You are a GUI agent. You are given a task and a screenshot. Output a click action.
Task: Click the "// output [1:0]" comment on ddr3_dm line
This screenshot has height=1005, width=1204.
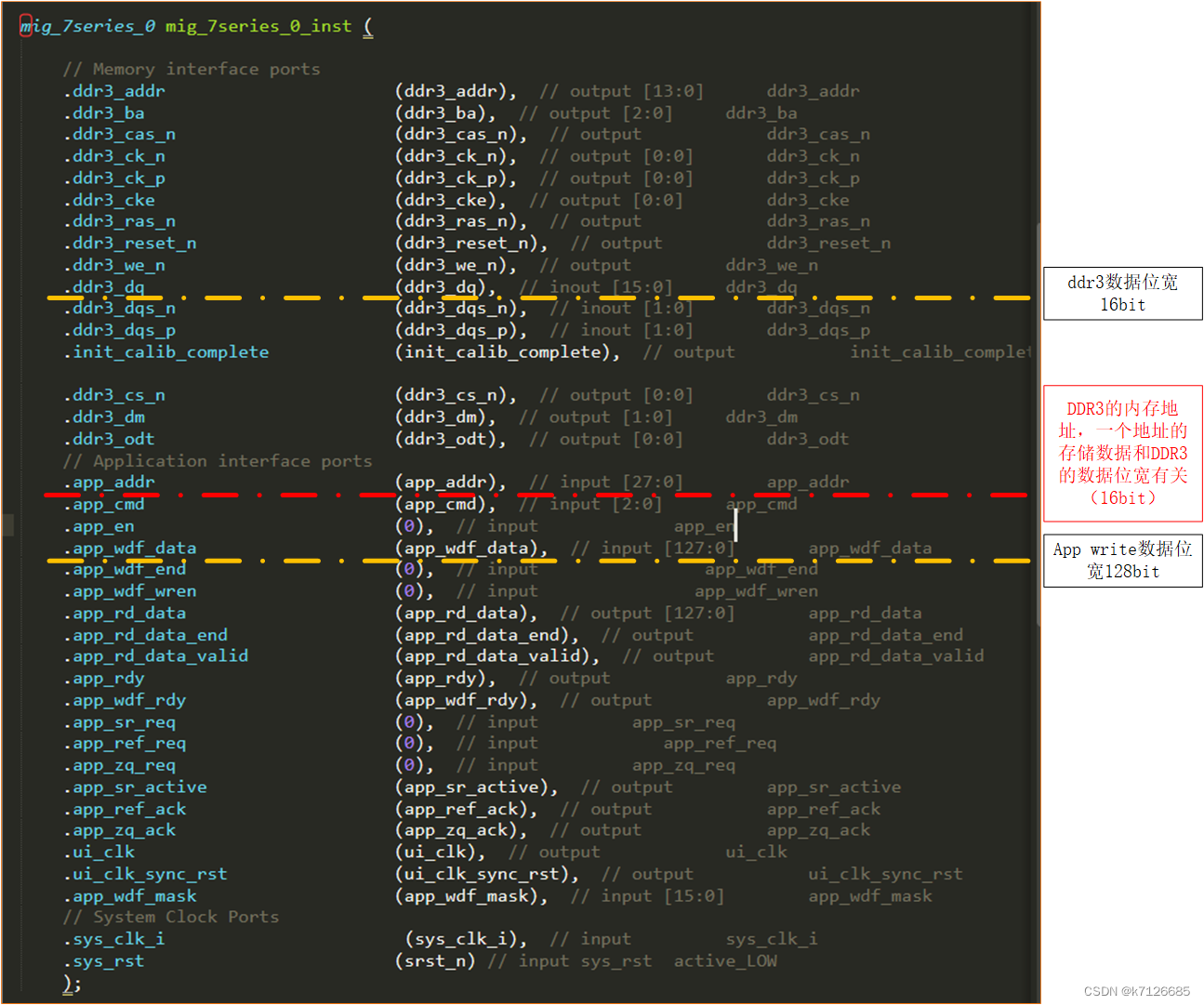(595, 417)
